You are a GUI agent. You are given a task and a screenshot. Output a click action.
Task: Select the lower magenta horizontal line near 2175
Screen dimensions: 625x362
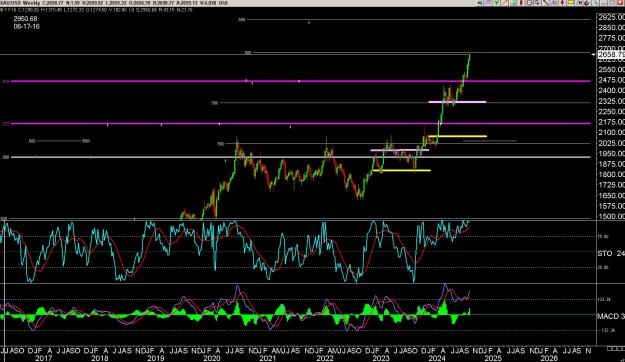tap(301, 124)
